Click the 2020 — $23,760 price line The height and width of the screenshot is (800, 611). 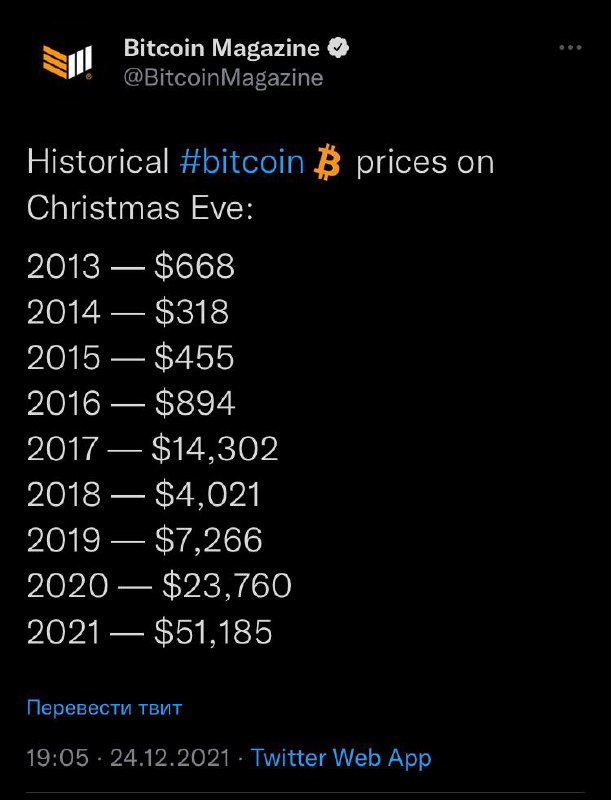(159, 586)
